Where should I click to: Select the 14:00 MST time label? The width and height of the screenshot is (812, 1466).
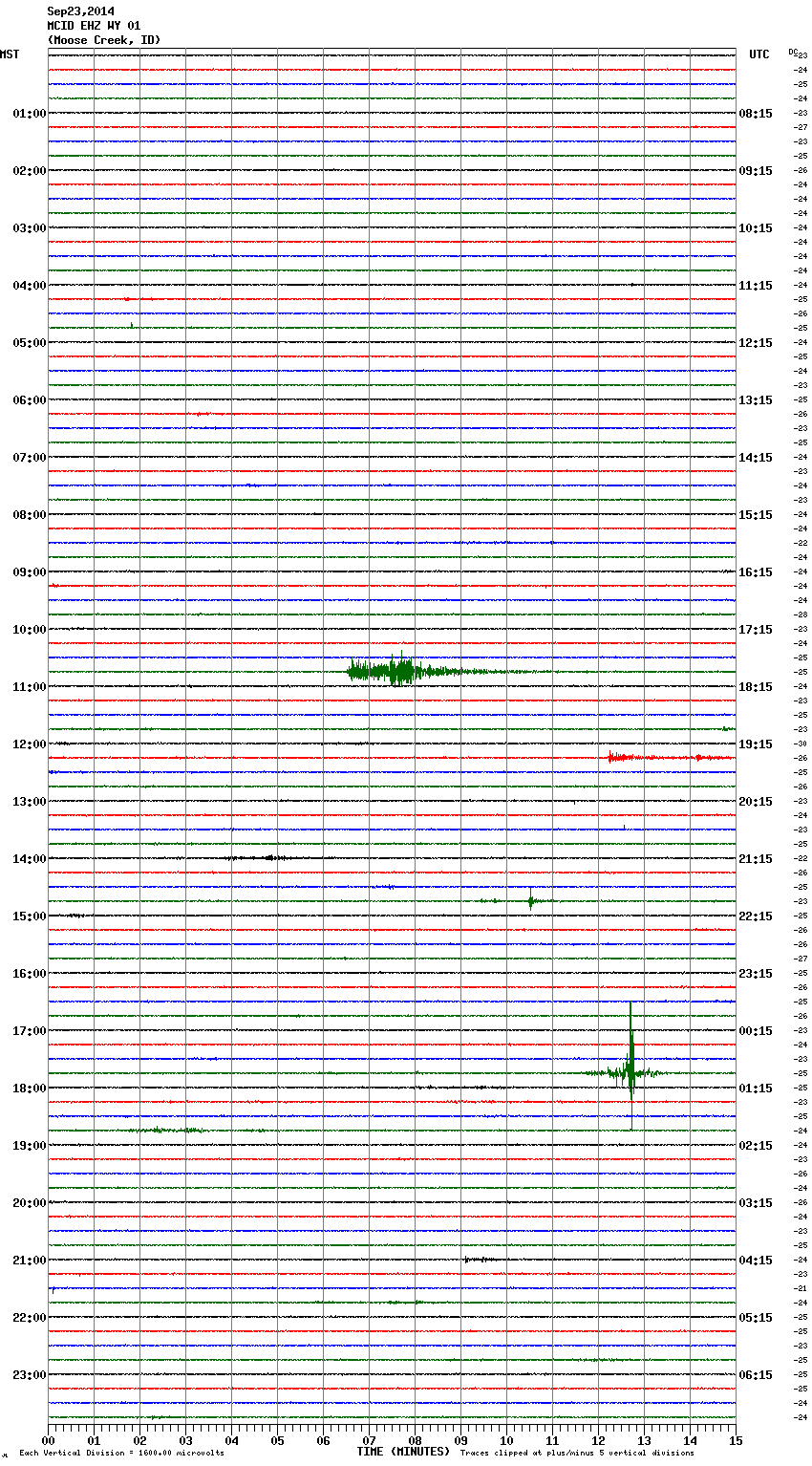[x=30, y=859]
